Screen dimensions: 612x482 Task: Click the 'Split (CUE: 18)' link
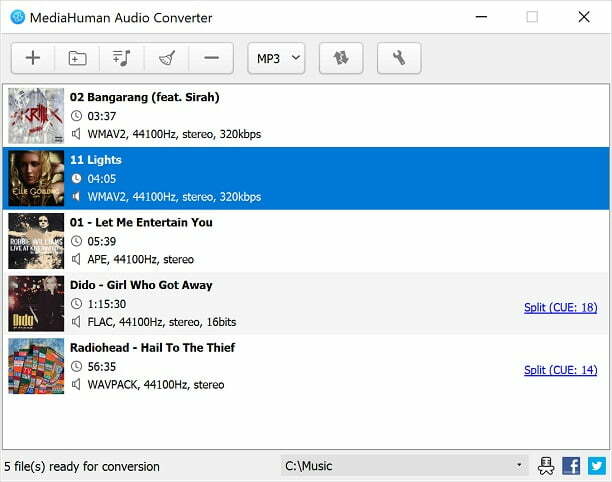560,308
